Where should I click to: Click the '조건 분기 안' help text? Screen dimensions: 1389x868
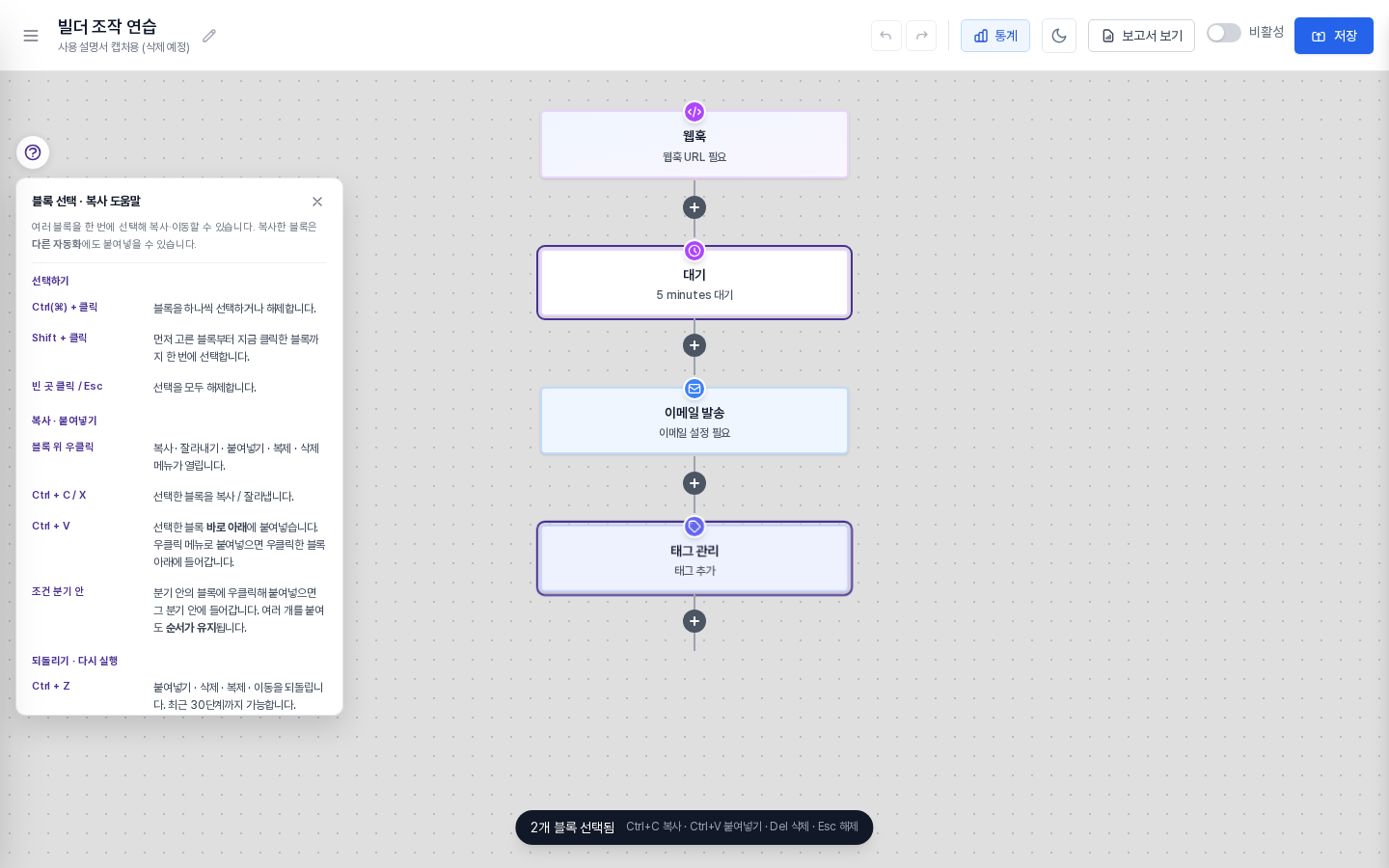tap(58, 591)
